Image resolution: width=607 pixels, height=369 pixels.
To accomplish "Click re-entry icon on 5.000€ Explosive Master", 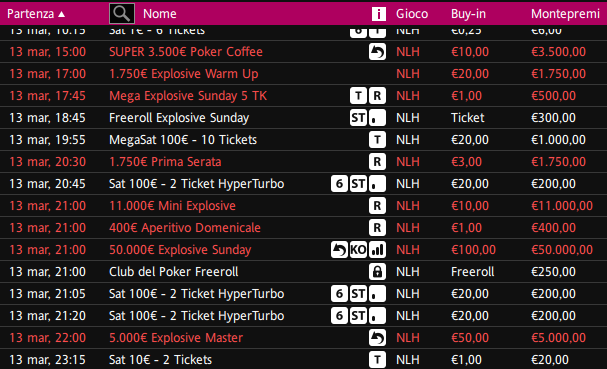I will pos(377,338).
